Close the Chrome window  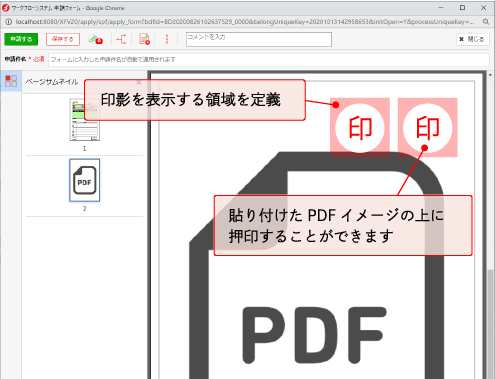click(484, 7)
